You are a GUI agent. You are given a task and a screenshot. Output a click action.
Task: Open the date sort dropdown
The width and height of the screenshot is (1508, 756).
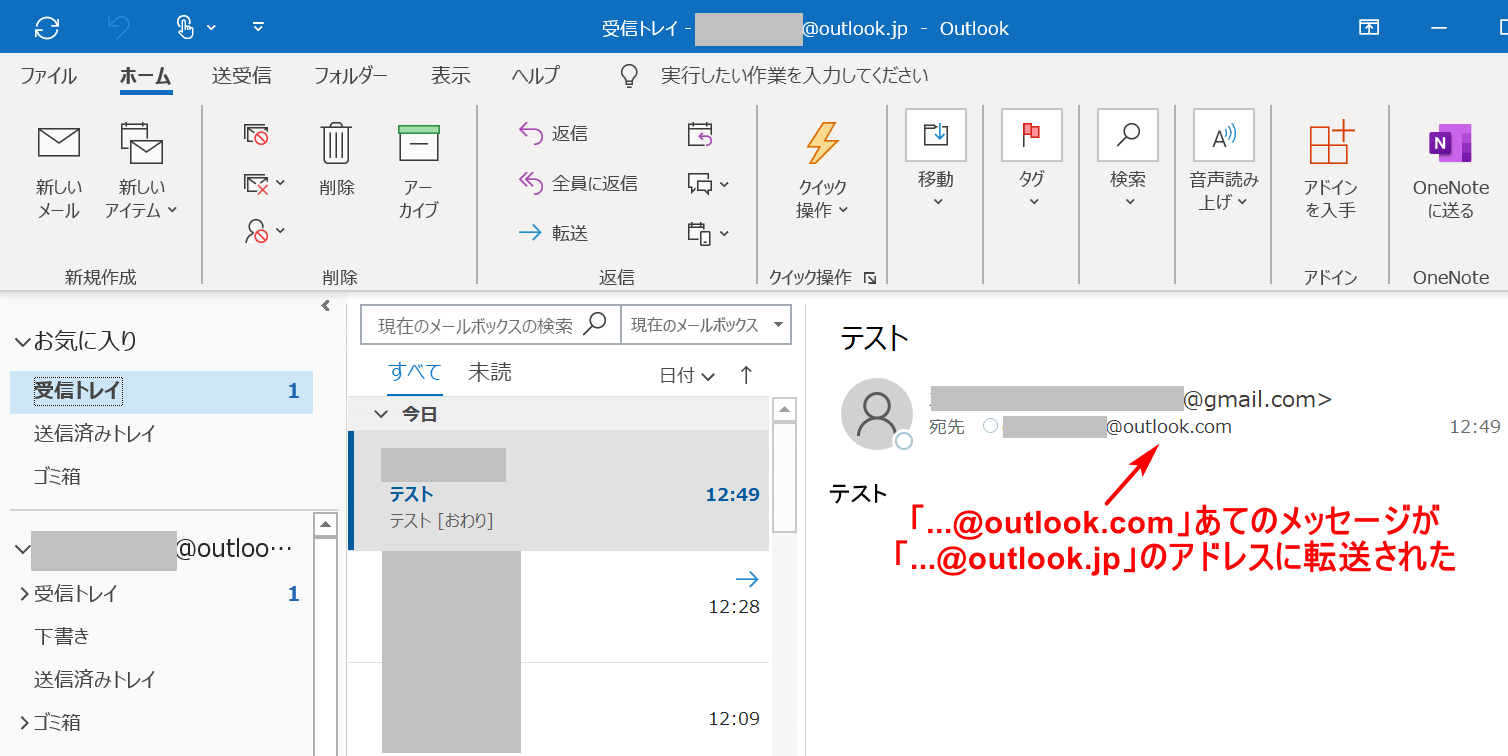coord(687,376)
